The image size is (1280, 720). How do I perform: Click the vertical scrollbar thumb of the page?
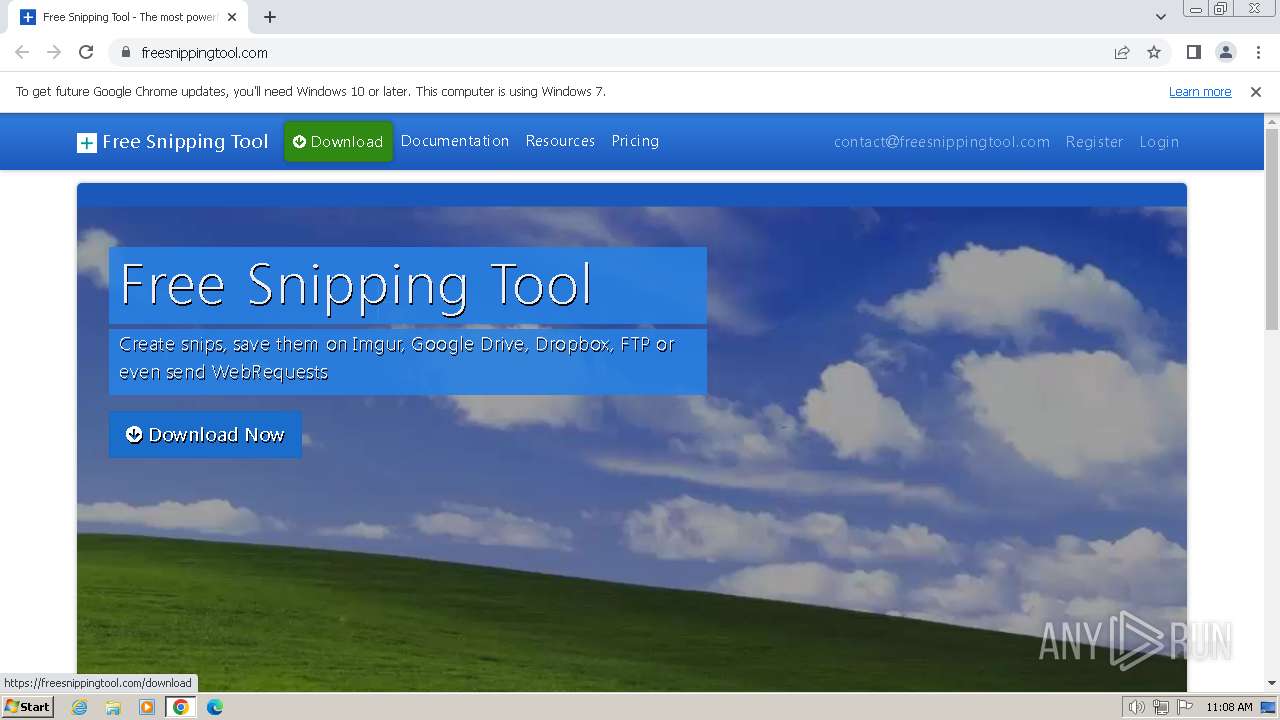click(x=1272, y=229)
